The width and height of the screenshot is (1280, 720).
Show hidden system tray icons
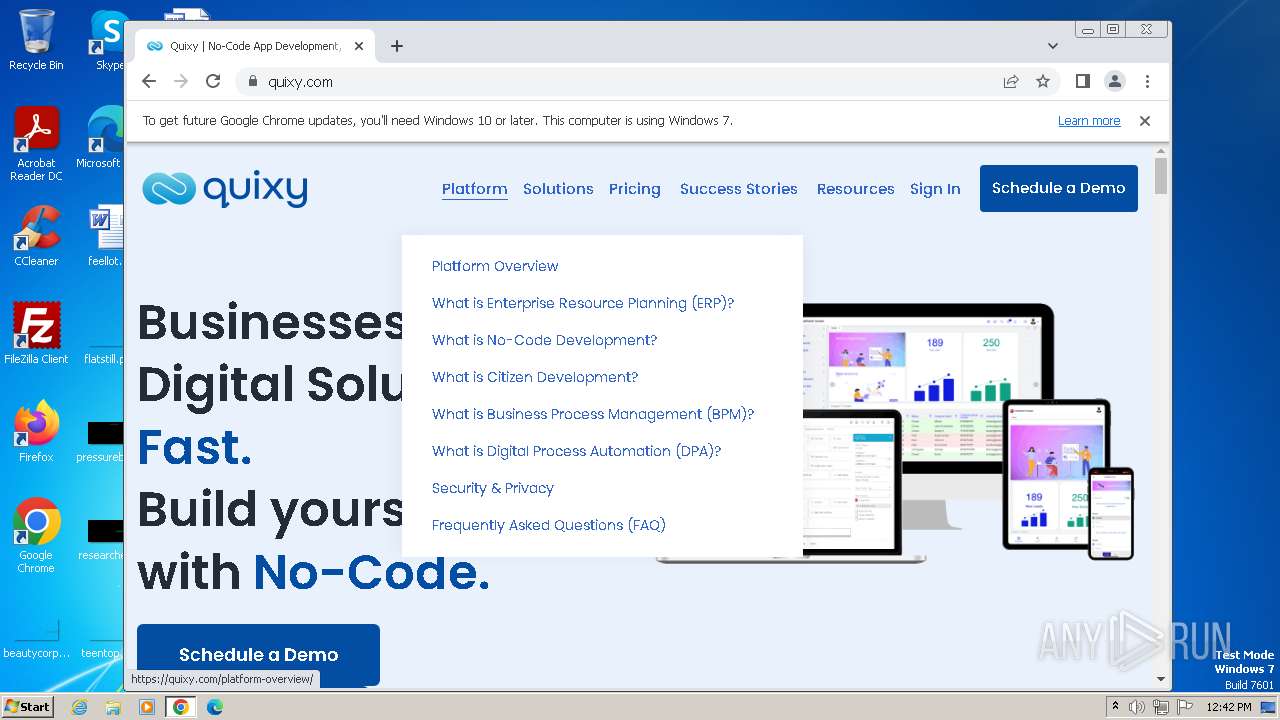pyautogui.click(x=1115, y=707)
